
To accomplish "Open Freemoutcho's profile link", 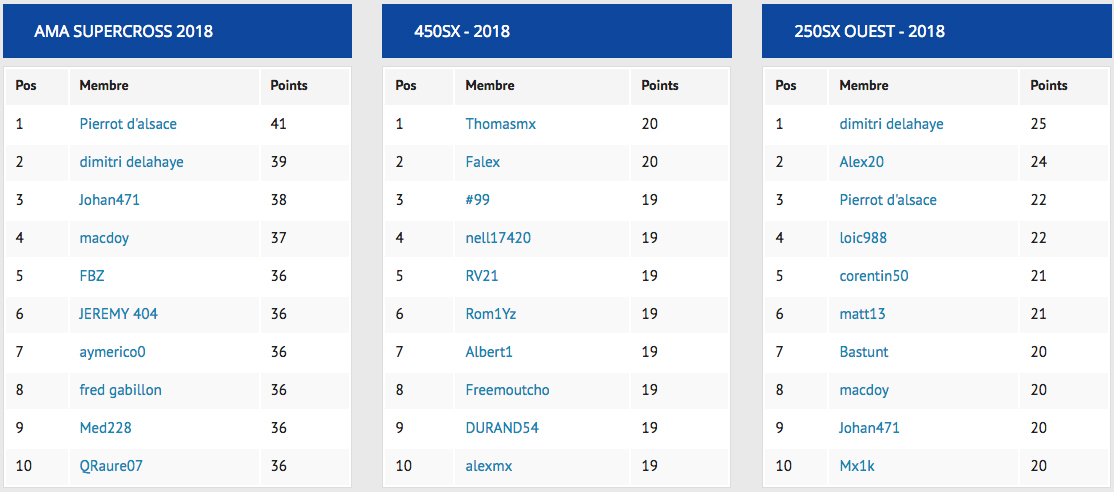I will pyautogui.click(x=507, y=390).
